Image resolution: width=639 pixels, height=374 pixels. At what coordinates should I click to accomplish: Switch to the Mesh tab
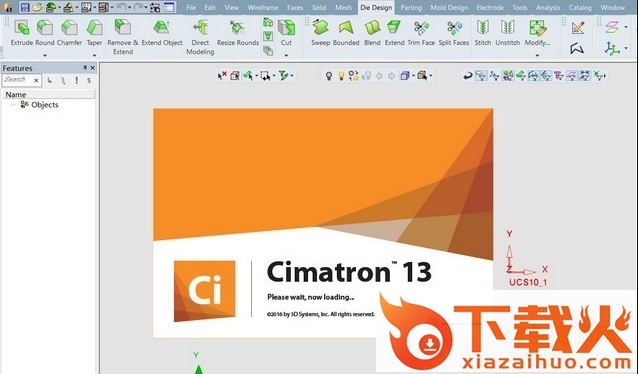[343, 7]
